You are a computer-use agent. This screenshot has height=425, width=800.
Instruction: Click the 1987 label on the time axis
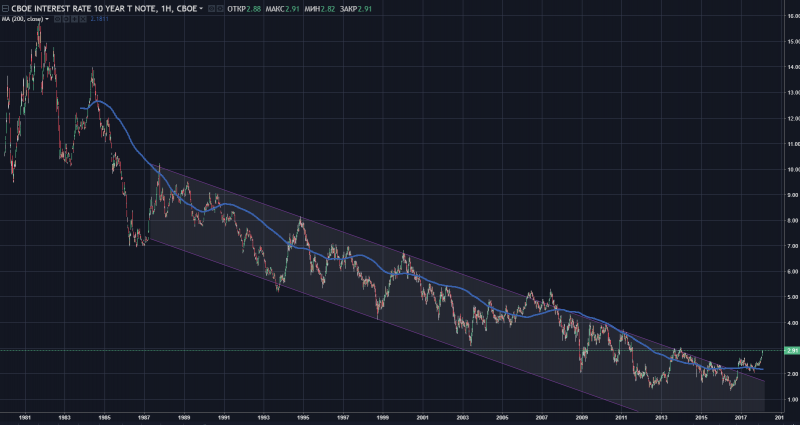(144, 416)
